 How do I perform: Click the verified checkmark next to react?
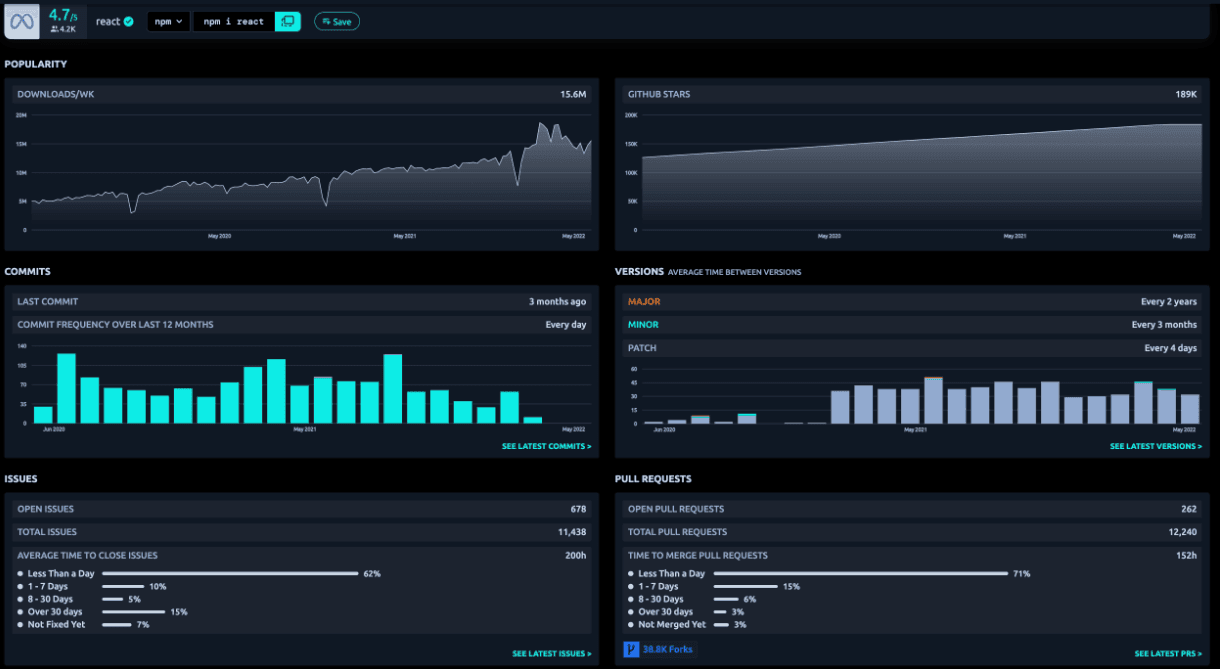(x=128, y=21)
